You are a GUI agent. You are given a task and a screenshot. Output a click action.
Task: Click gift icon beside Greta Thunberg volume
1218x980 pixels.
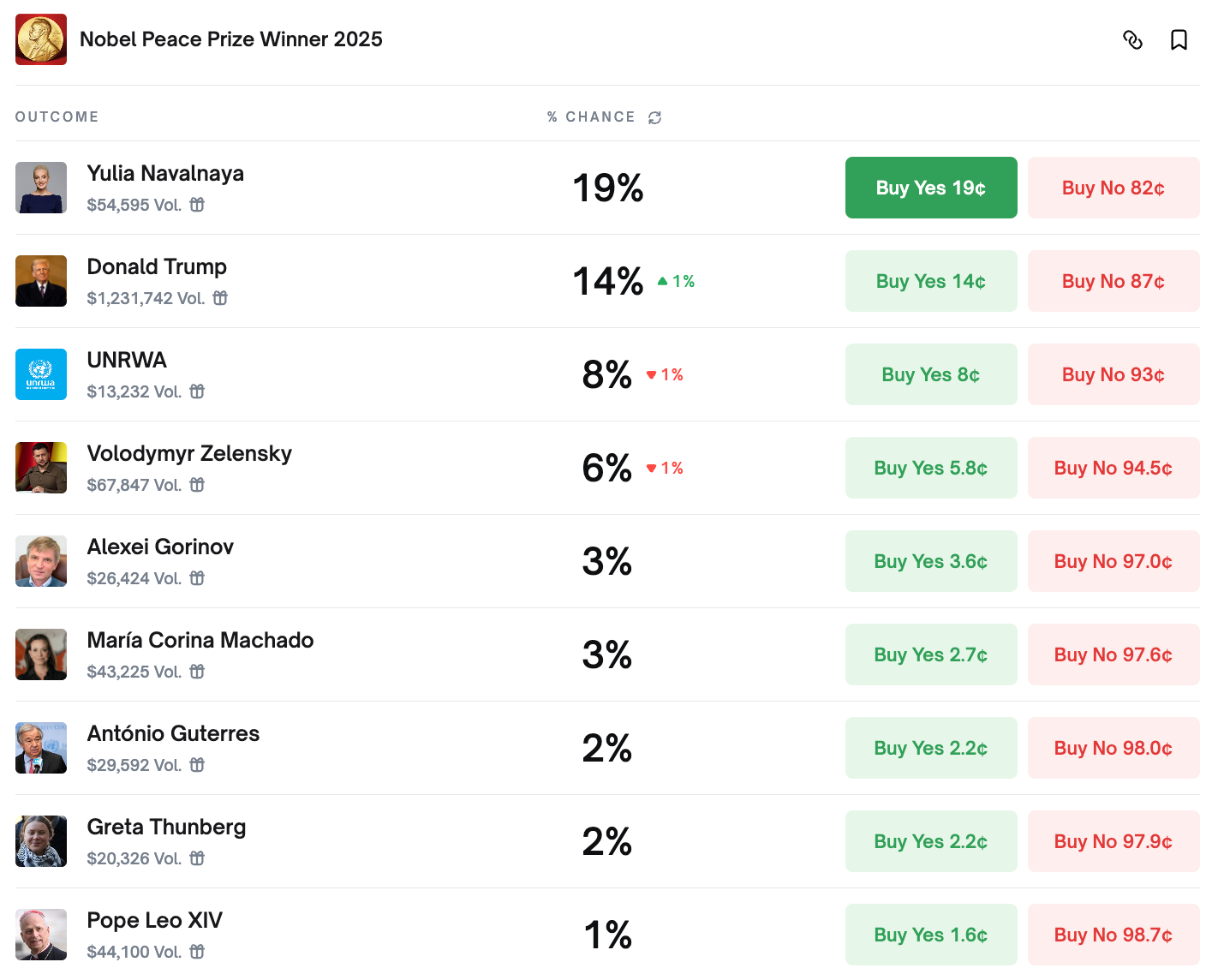click(x=197, y=858)
